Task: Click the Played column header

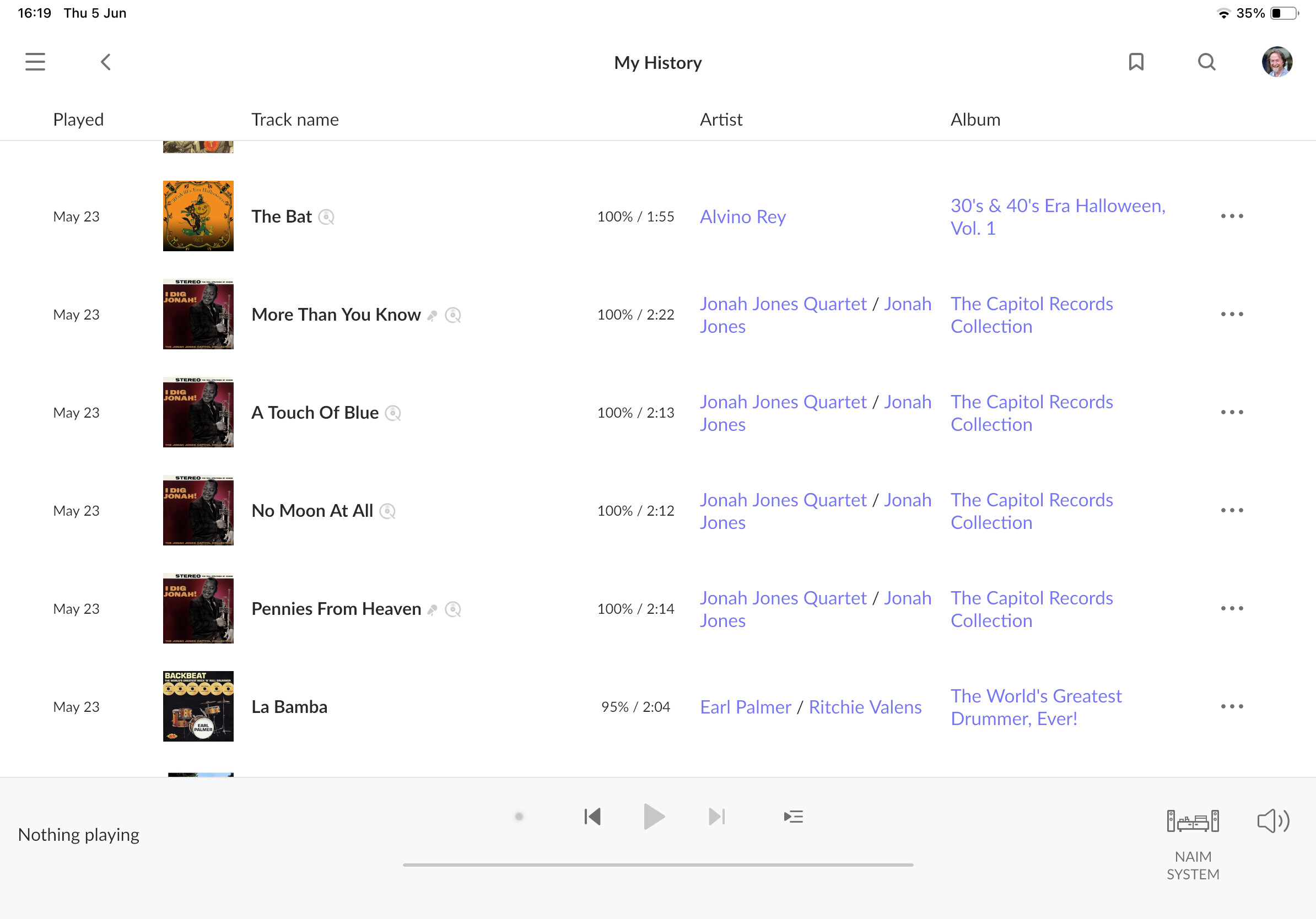Action: point(78,120)
